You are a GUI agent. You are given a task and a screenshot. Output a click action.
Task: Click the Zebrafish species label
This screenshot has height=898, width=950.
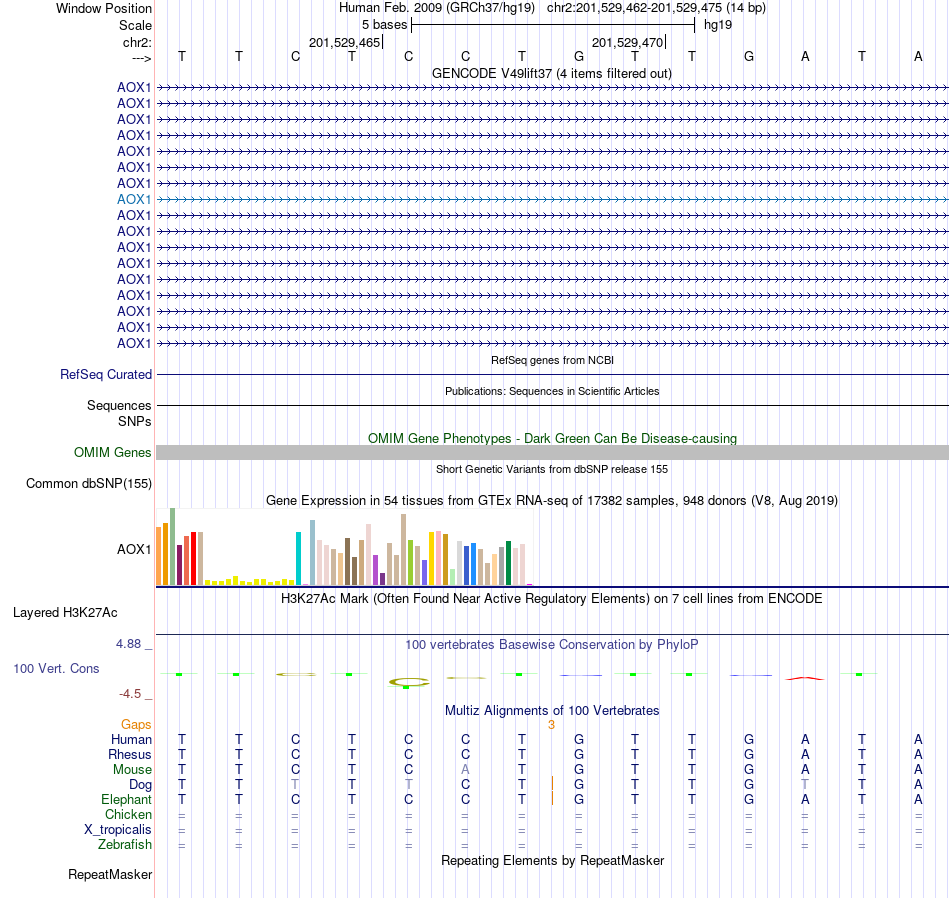click(x=125, y=844)
